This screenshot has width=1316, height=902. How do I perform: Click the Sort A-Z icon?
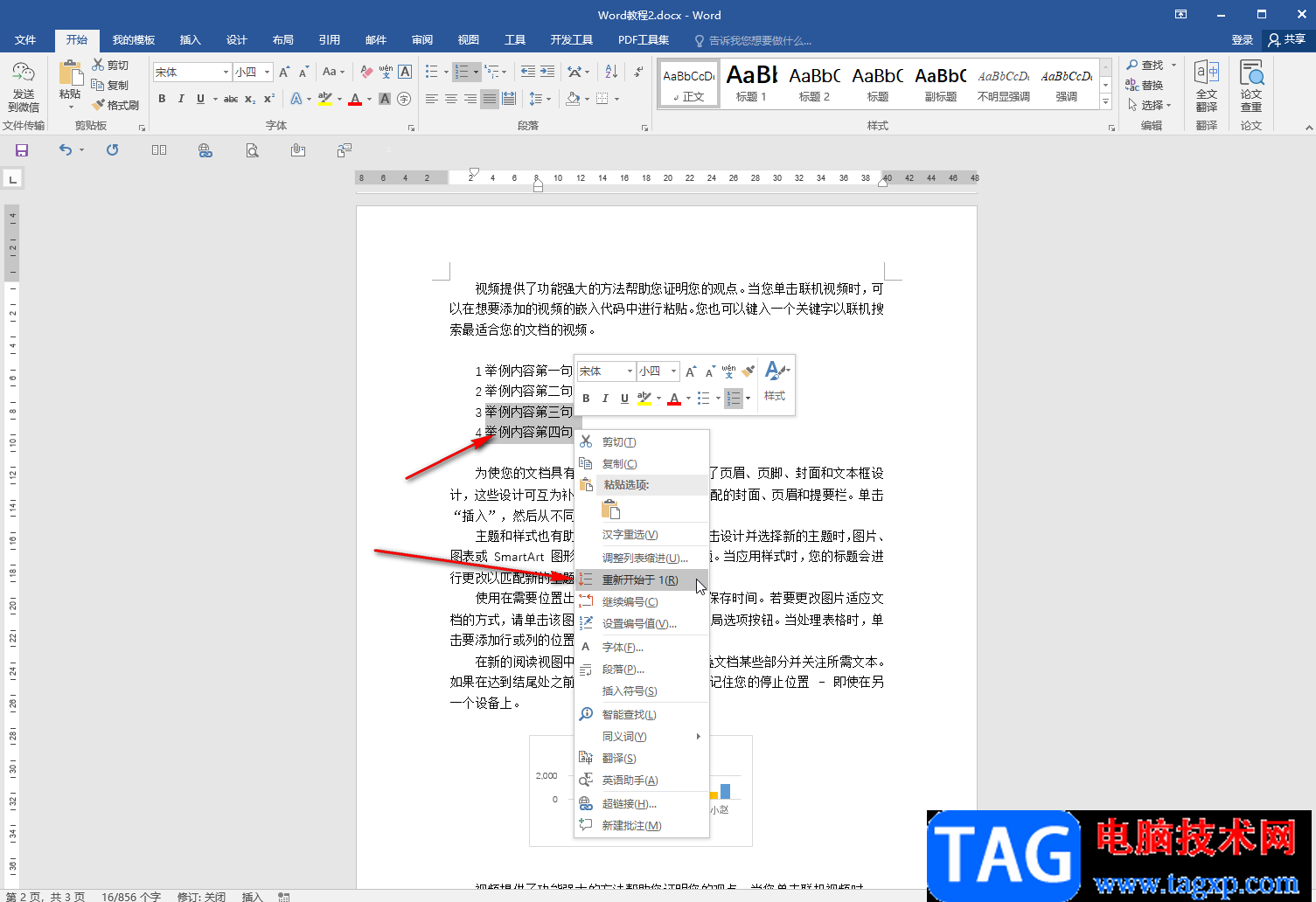(611, 72)
